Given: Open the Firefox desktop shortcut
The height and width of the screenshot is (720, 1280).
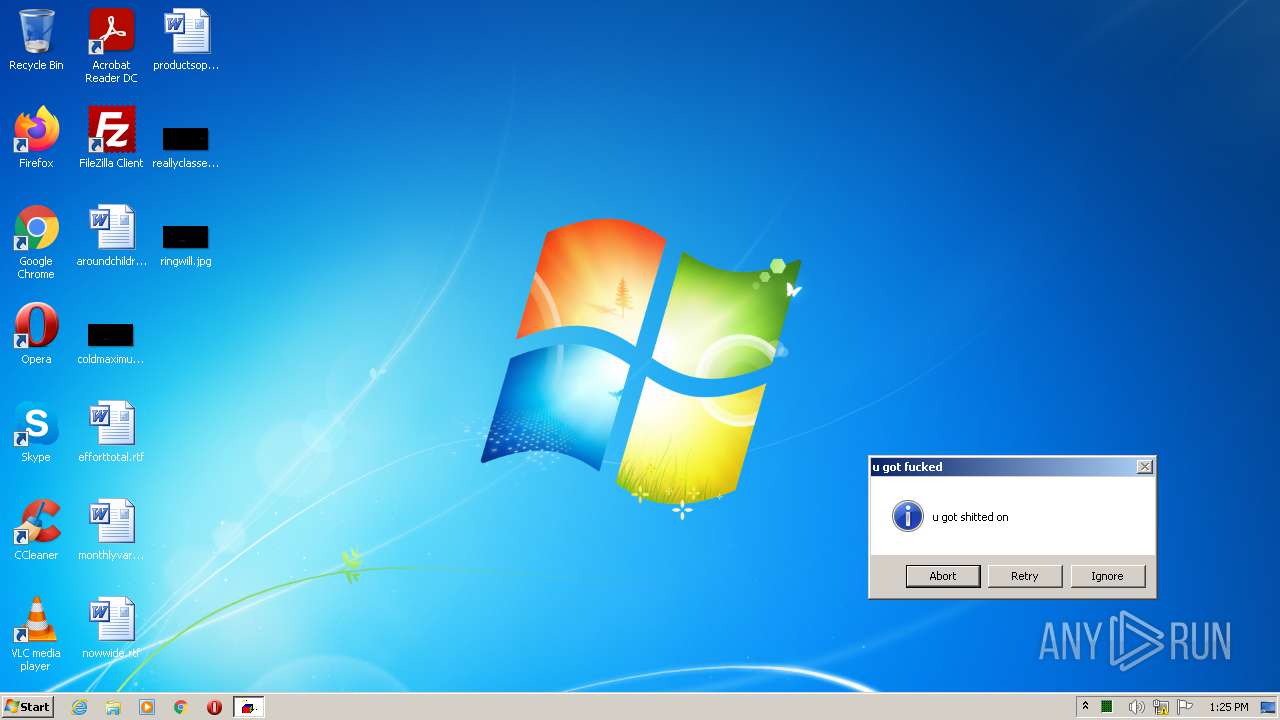Looking at the screenshot, I should click(36, 138).
